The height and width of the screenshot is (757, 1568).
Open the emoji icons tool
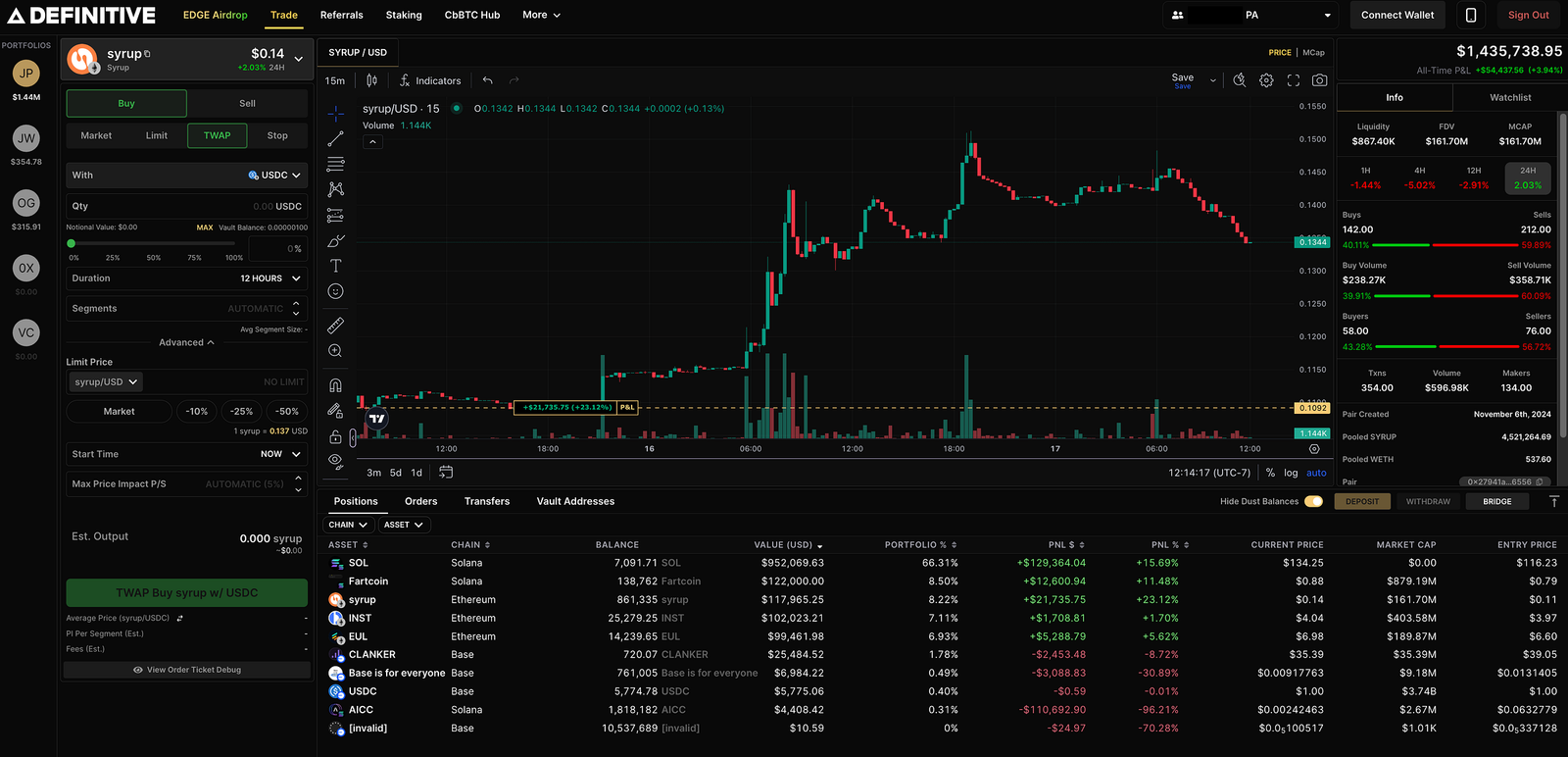point(335,291)
